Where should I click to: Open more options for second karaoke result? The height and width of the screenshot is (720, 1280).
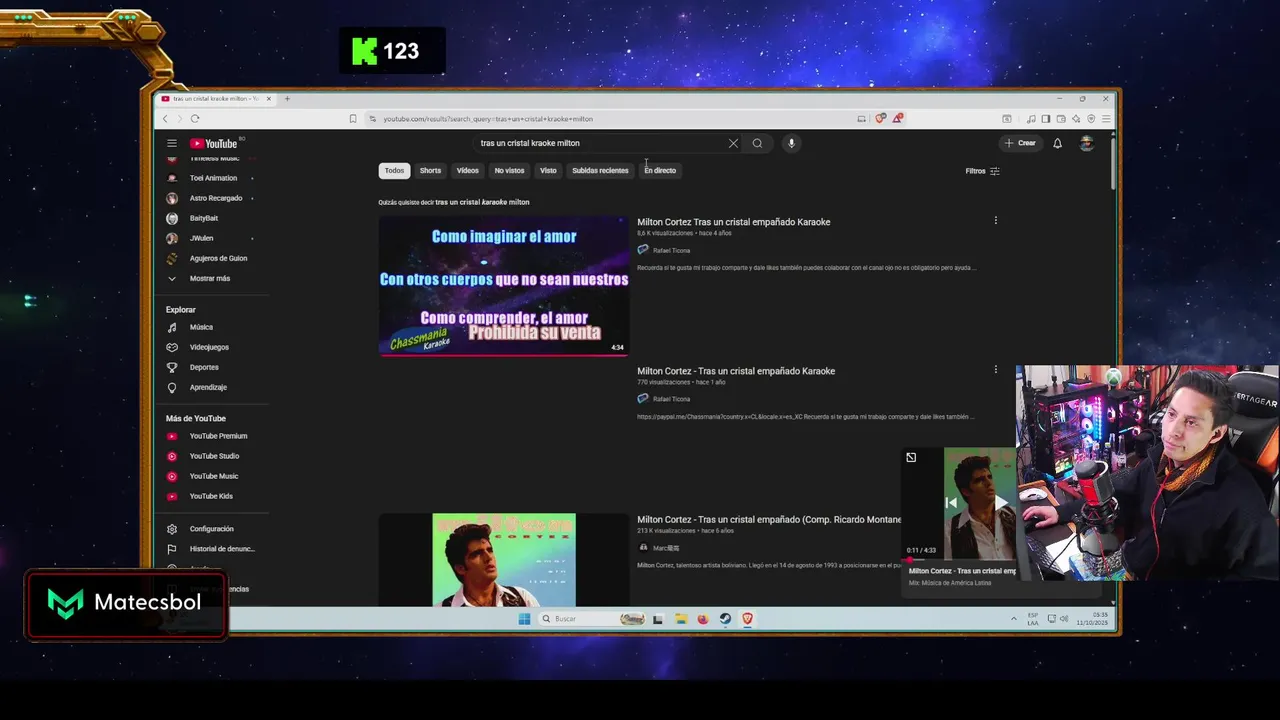[x=995, y=370]
